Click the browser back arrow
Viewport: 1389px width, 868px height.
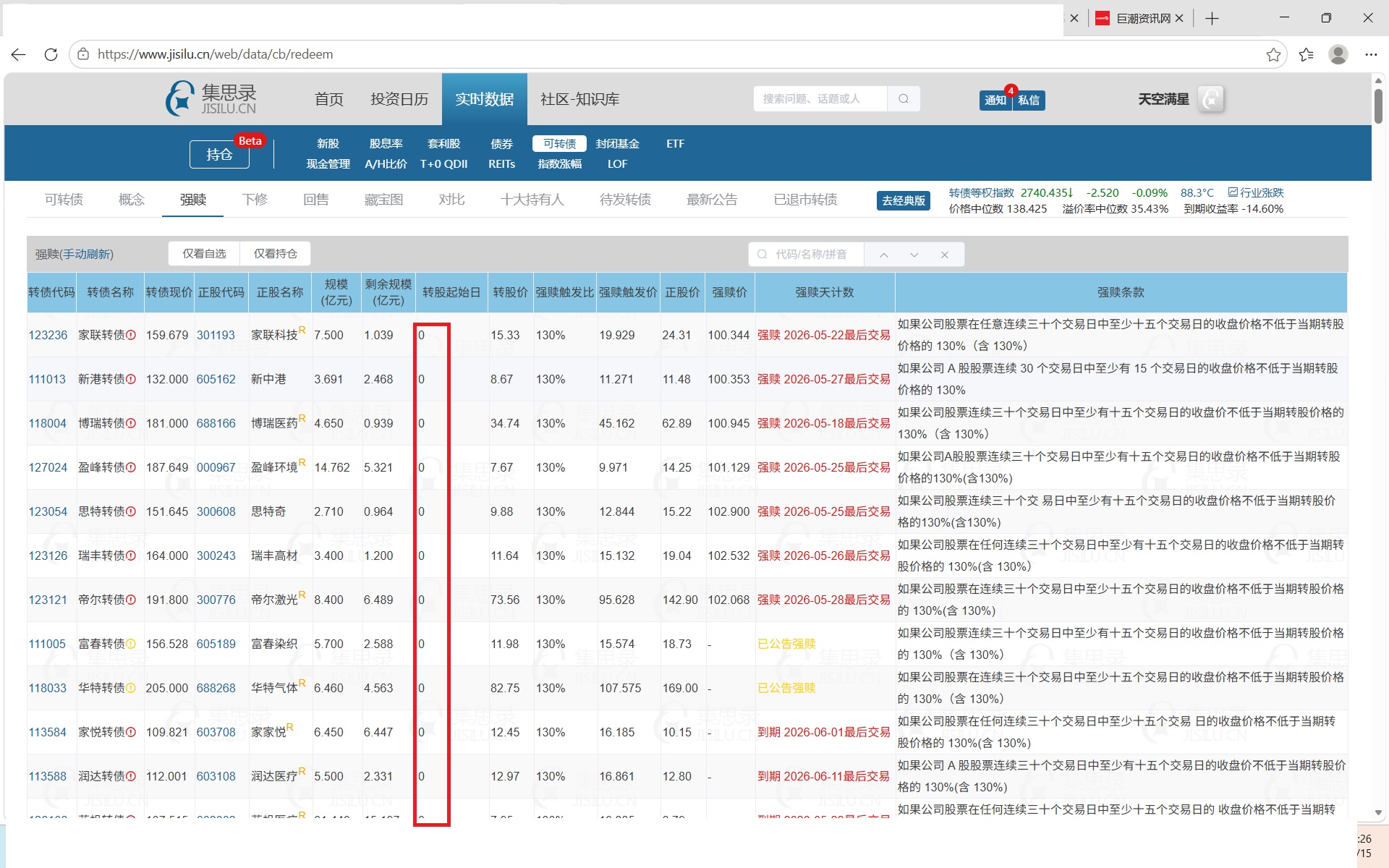19,54
